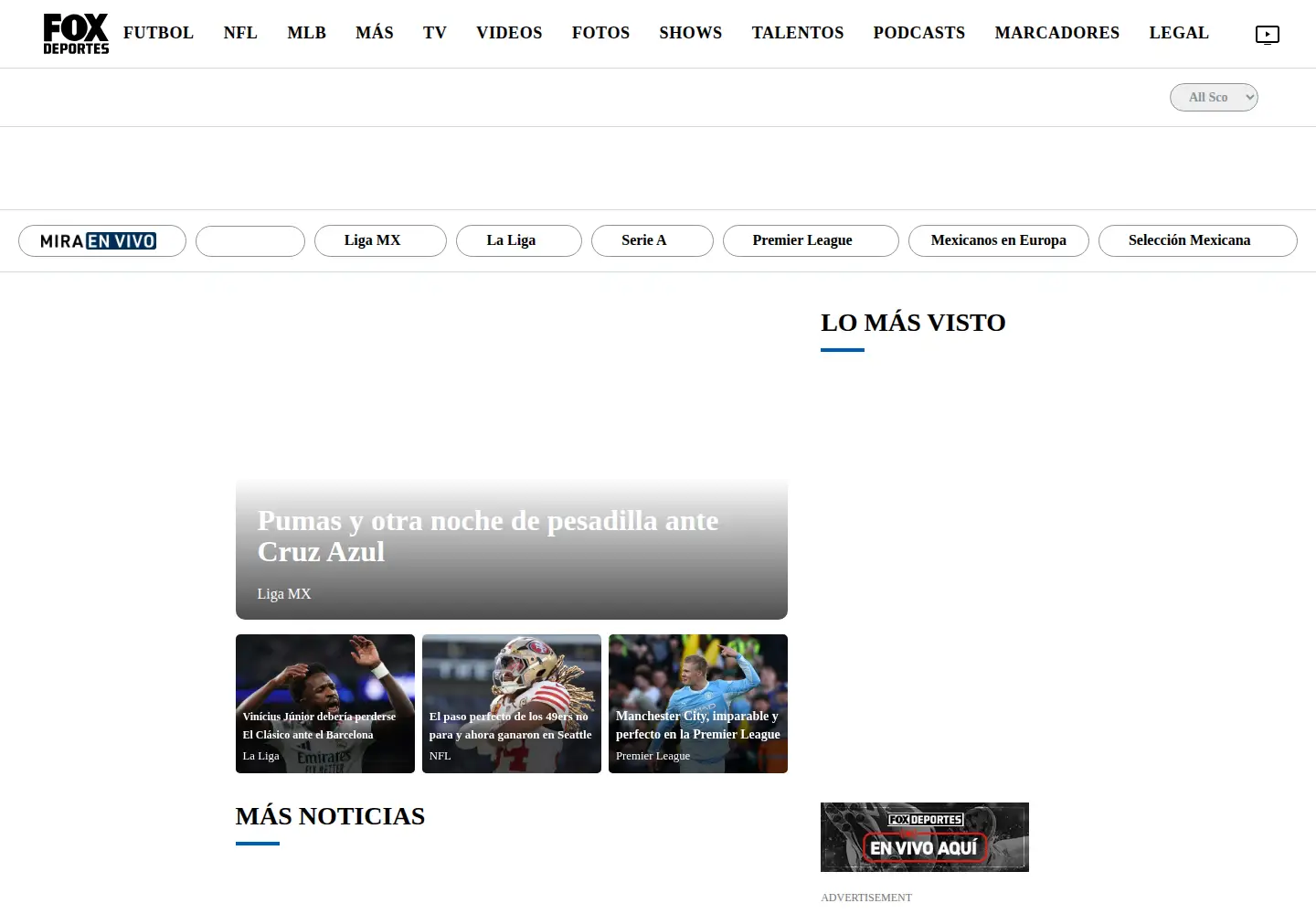Image resolution: width=1316 pixels, height=914 pixels.
Task: Click the MIRA EN VIVO pill button
Action: point(102,241)
